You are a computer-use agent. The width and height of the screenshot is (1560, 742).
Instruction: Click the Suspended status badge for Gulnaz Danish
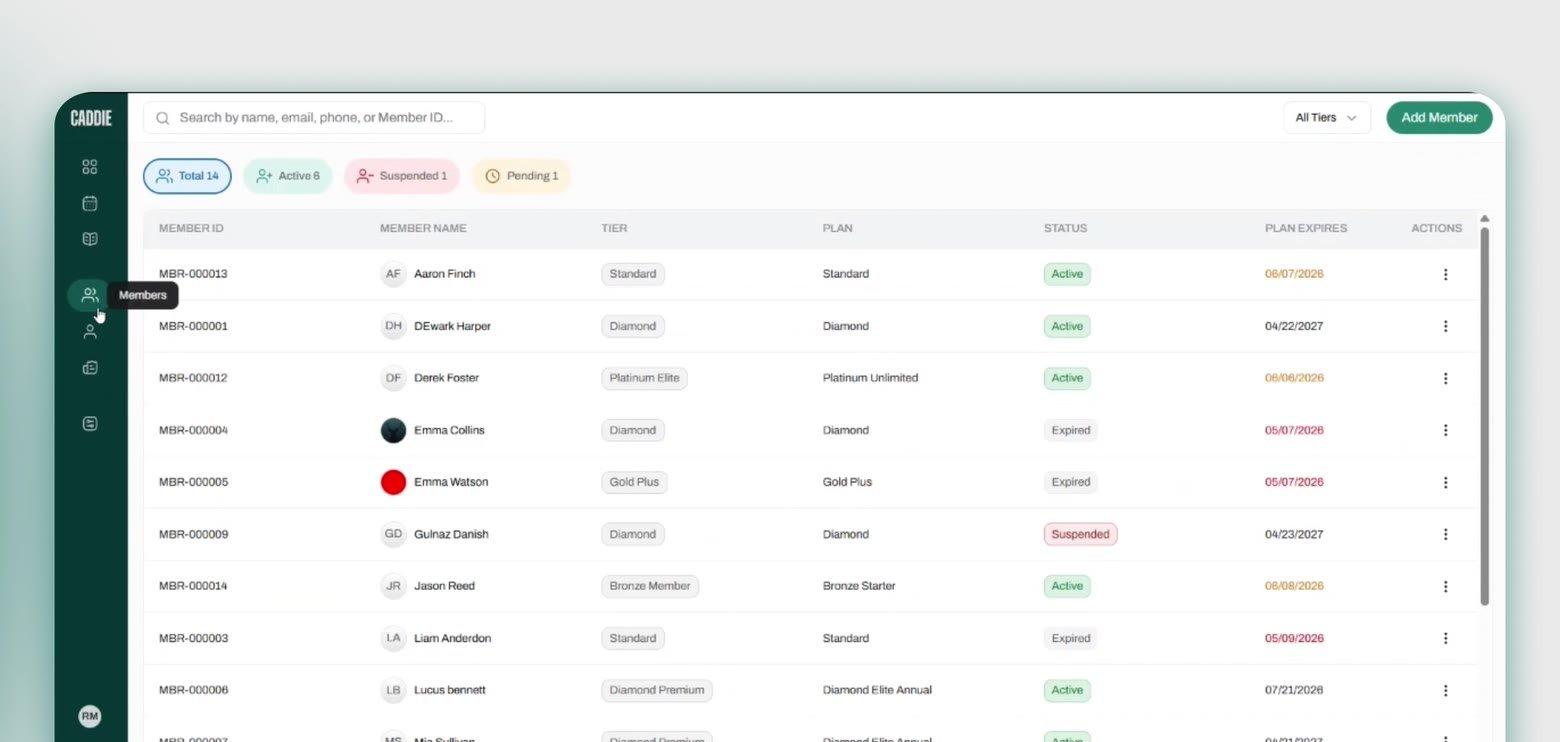click(1080, 534)
